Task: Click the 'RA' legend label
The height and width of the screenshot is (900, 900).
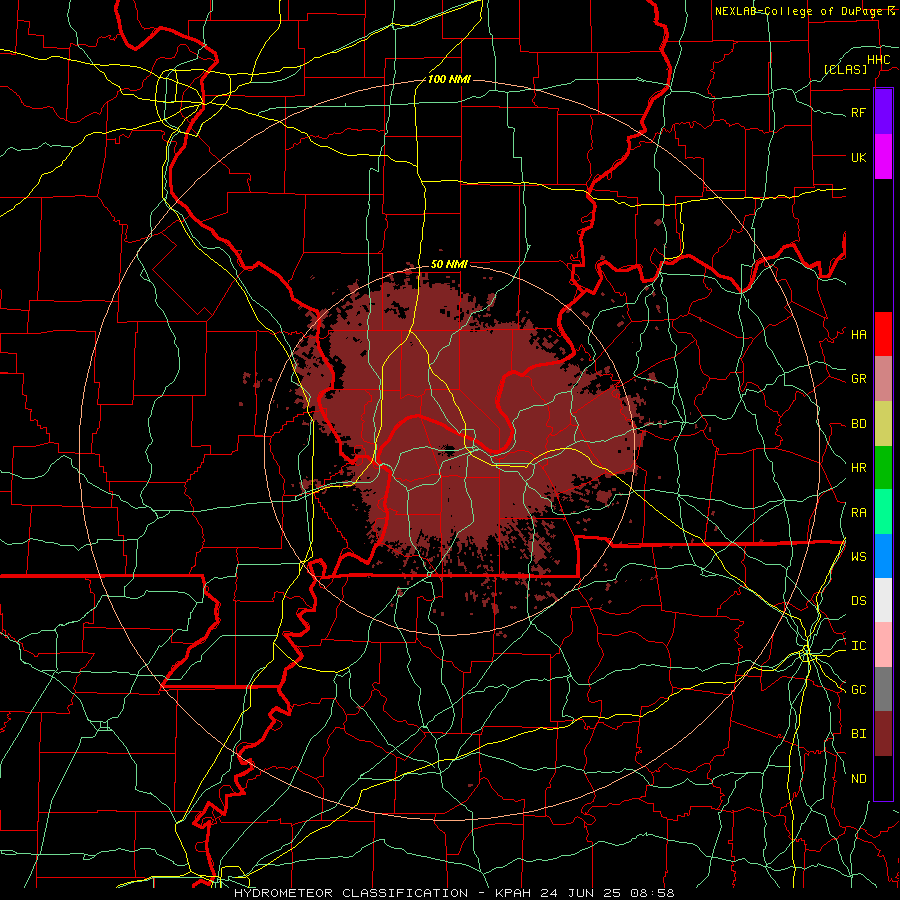Action: pos(859,513)
